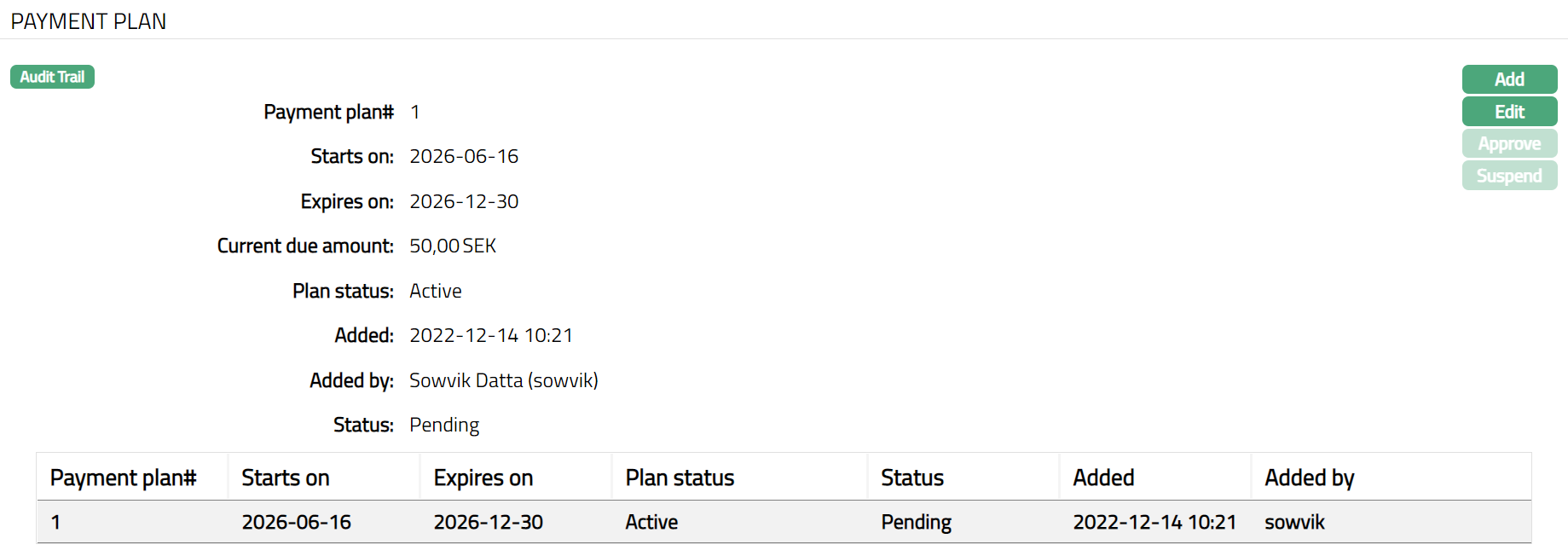Sort table by Plan status header
1568x556 pixels.
[680, 478]
